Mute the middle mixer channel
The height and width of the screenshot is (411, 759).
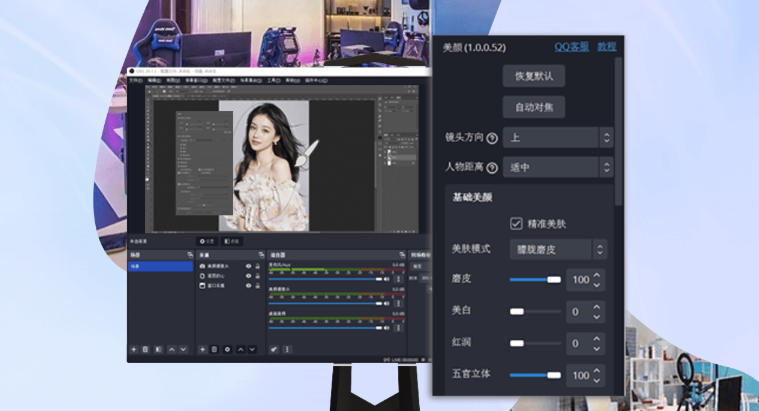click(x=386, y=304)
